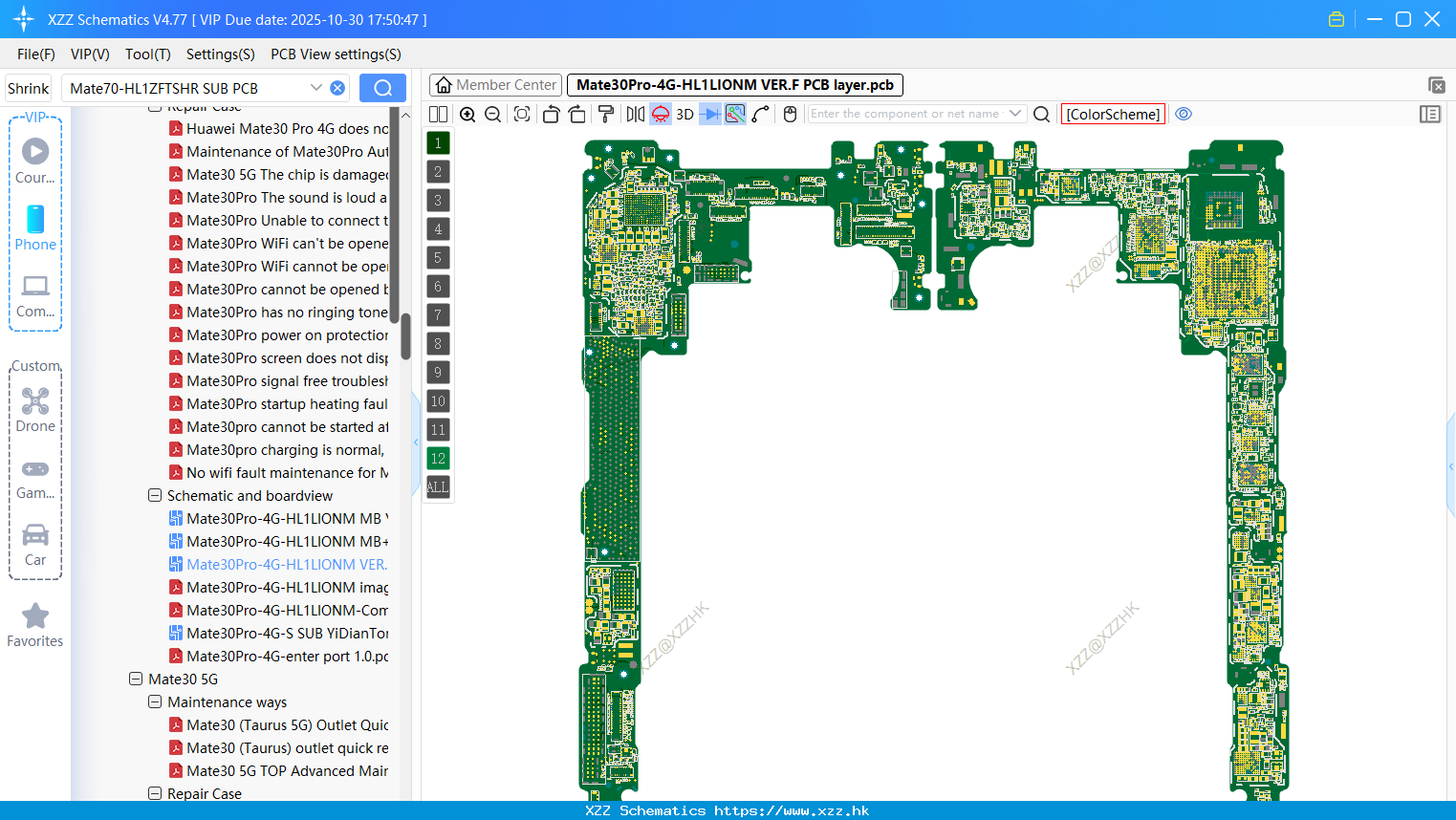
Task: Select the Phone category
Action: [35, 227]
